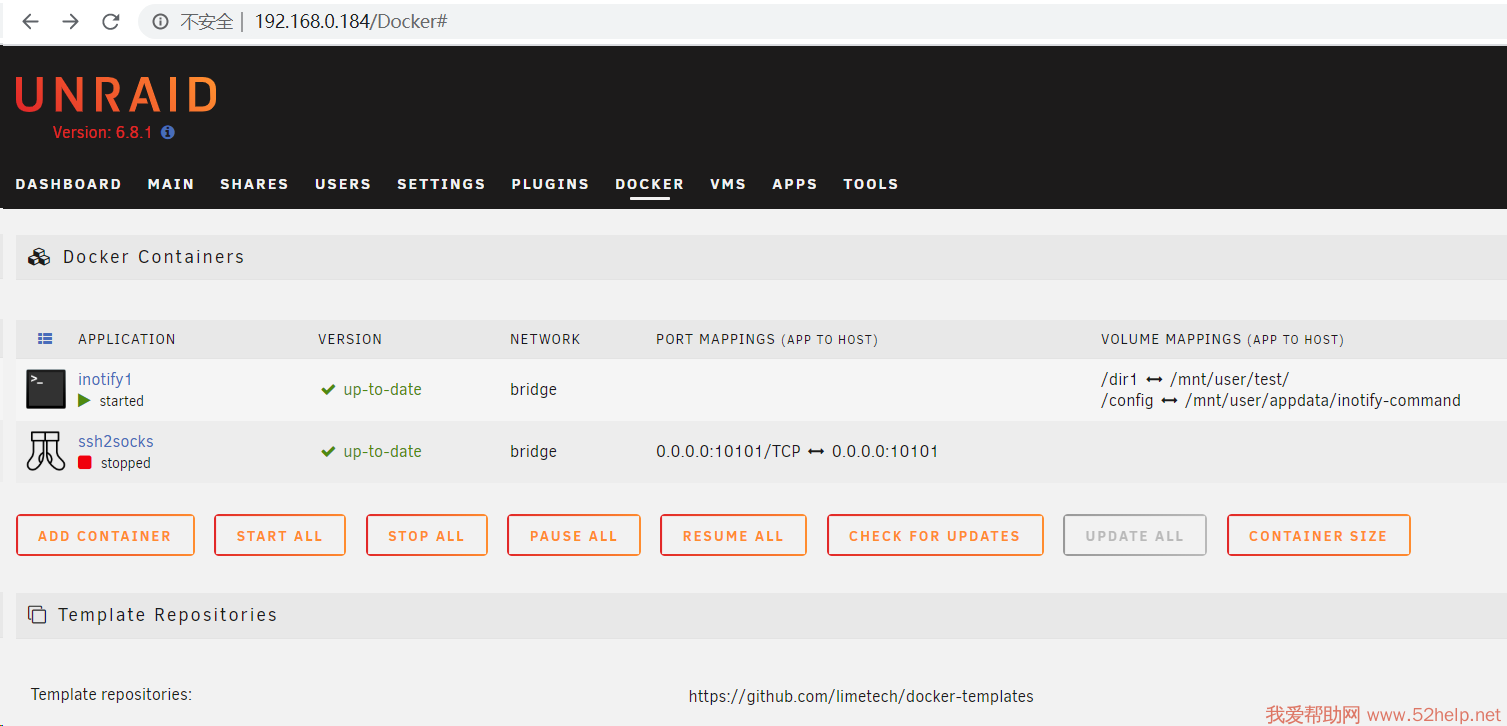Click the Template Repositories section icon
The width and height of the screenshot is (1507, 726).
pos(37,615)
